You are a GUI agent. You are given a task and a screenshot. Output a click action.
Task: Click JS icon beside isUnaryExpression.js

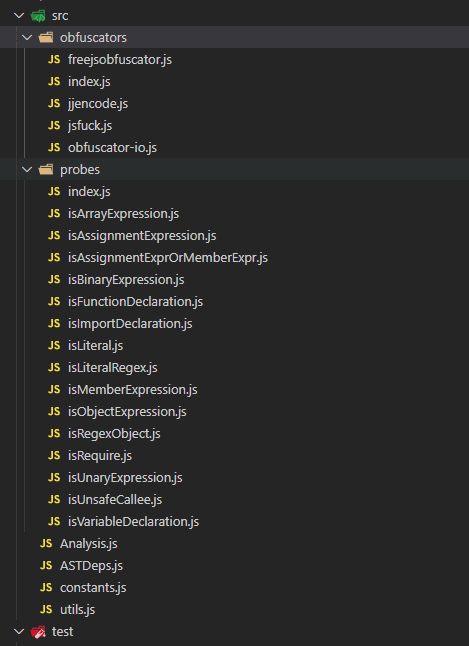tap(54, 477)
